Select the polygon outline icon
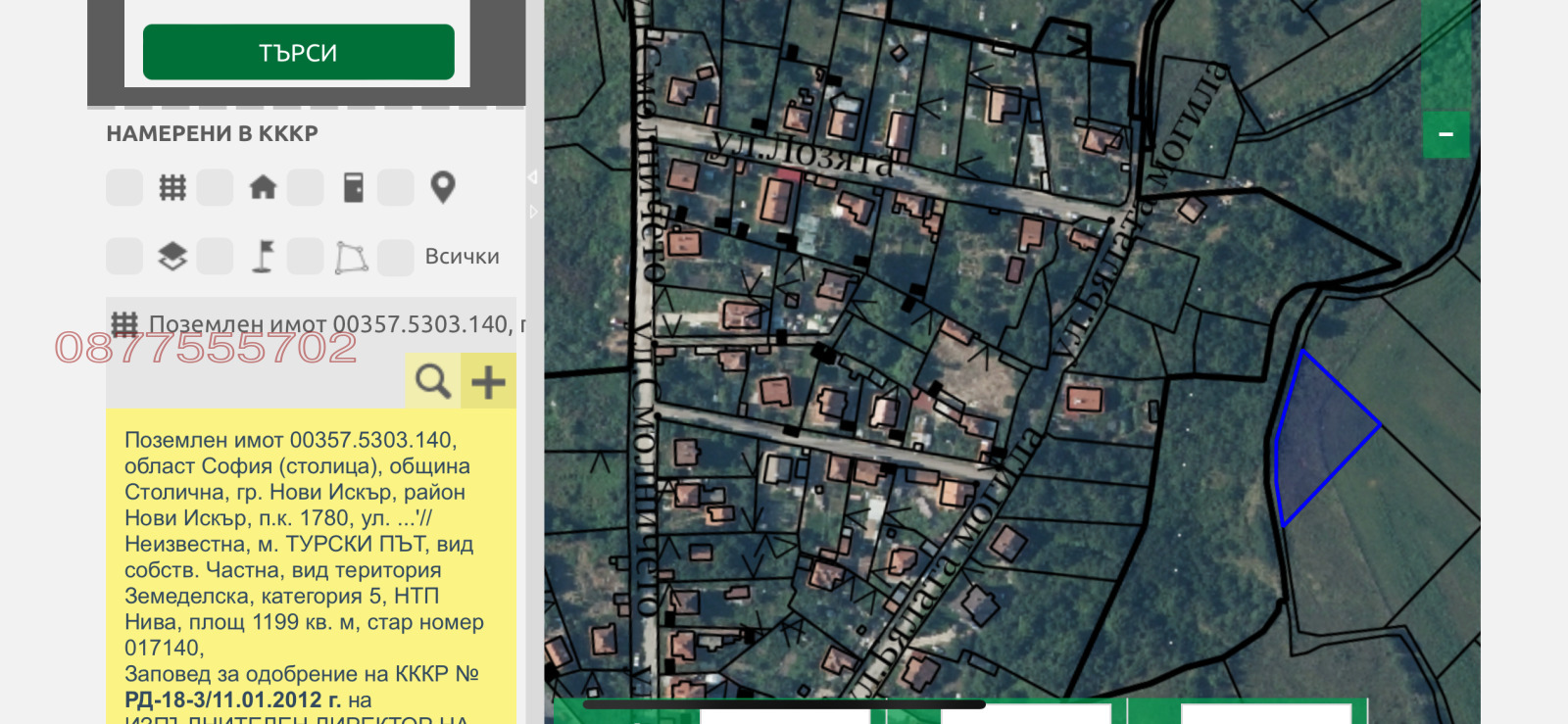This screenshot has width=1568, height=724. (x=352, y=257)
